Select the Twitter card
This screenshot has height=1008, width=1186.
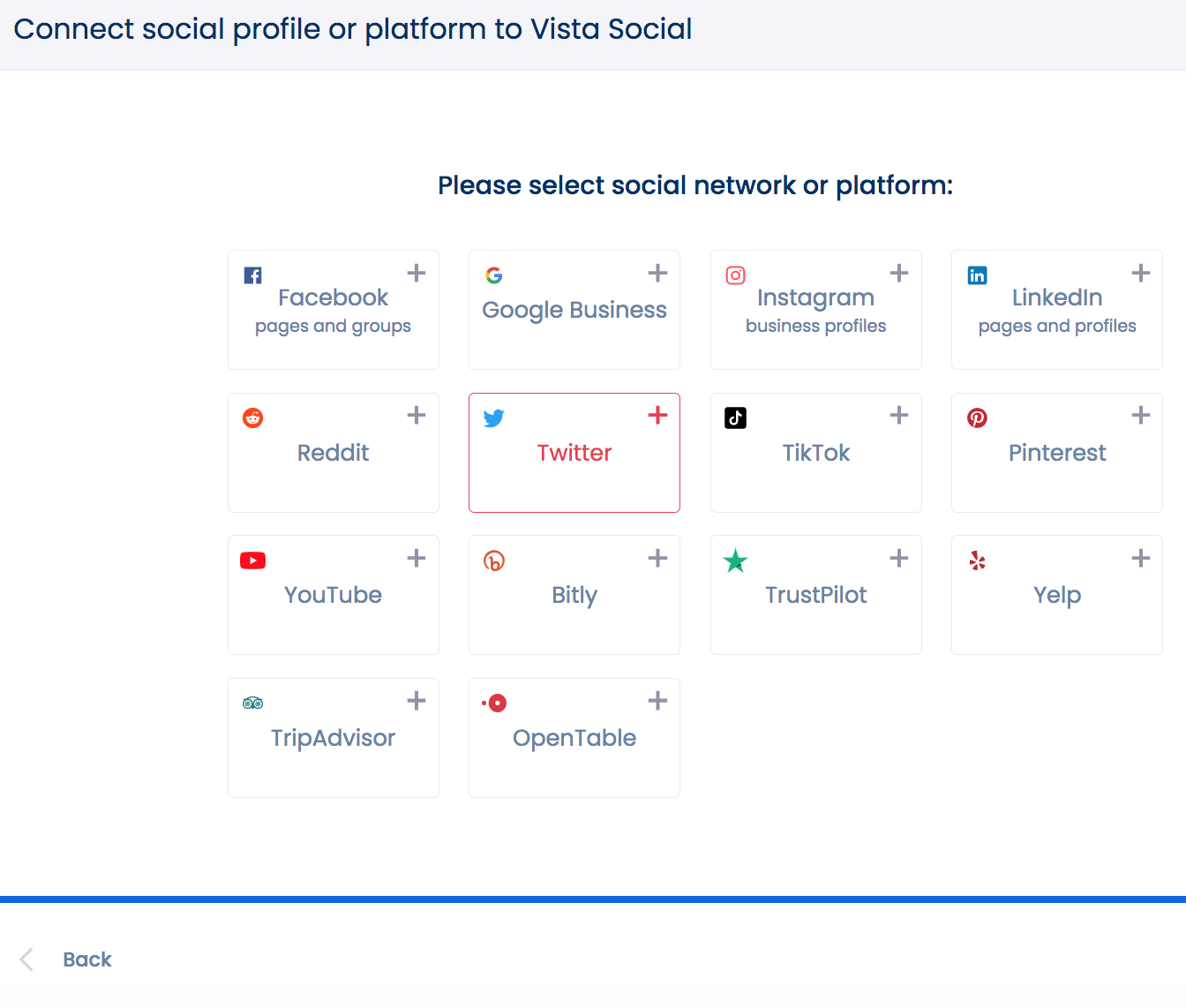[574, 453]
